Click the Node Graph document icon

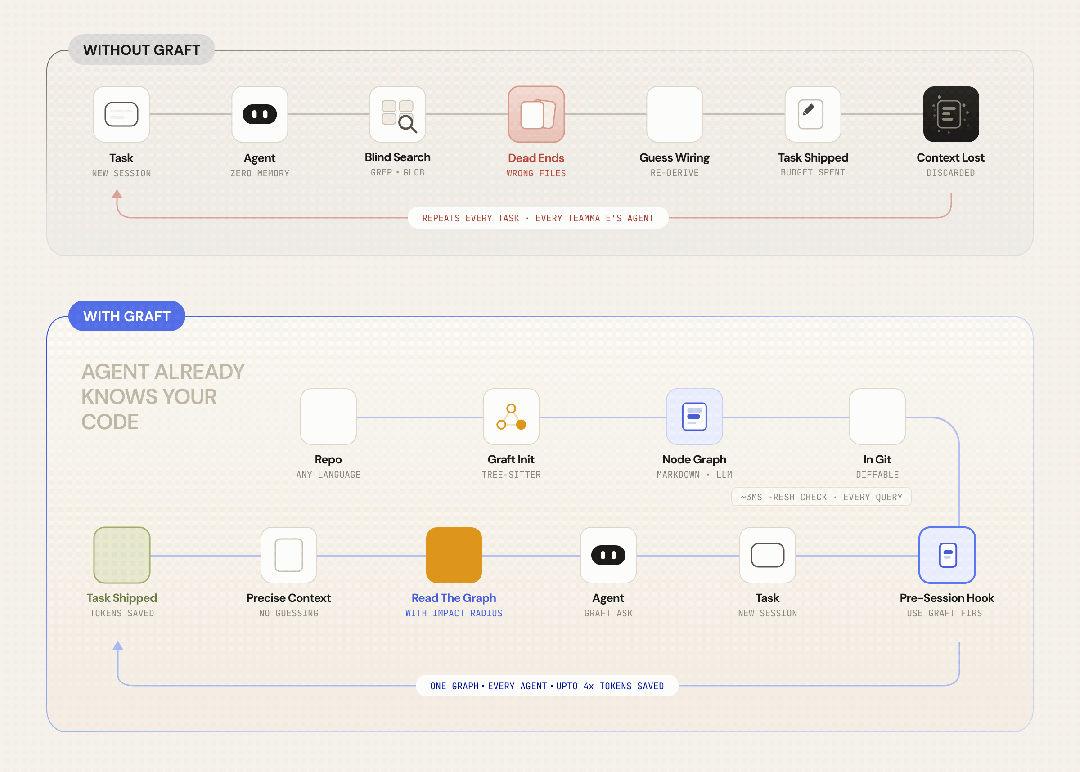pos(694,417)
